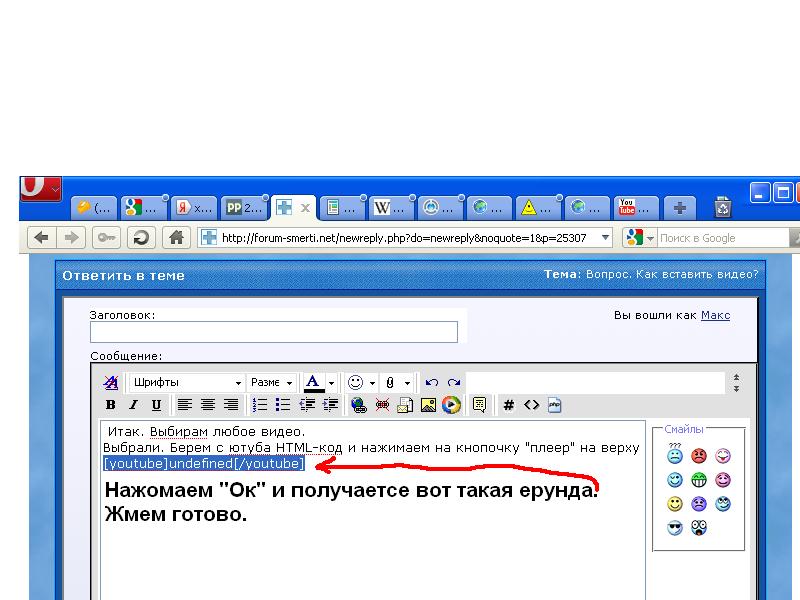Open the Макс profile link
800x600 pixels.
pos(715,315)
